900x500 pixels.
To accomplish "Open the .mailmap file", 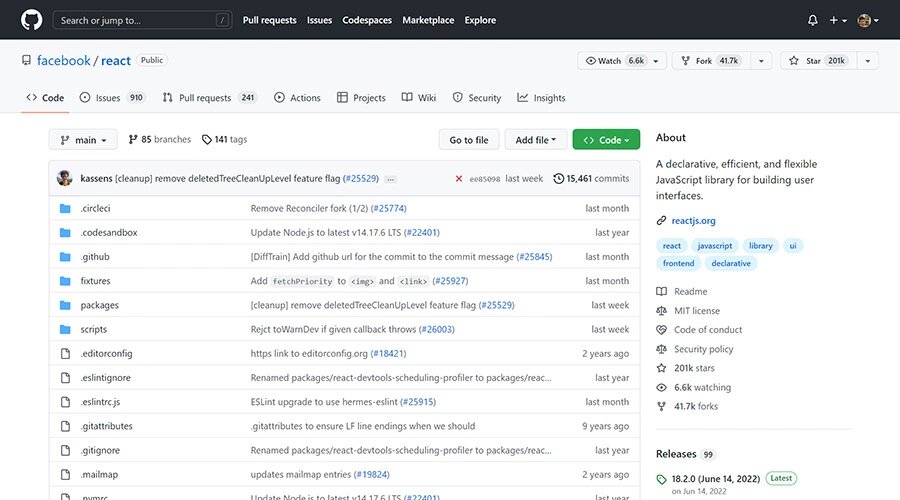I will [x=99, y=474].
